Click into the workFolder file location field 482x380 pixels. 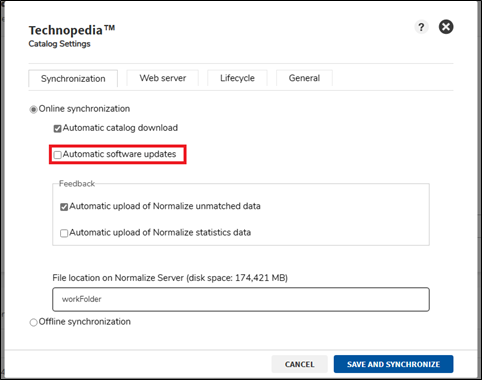241,299
